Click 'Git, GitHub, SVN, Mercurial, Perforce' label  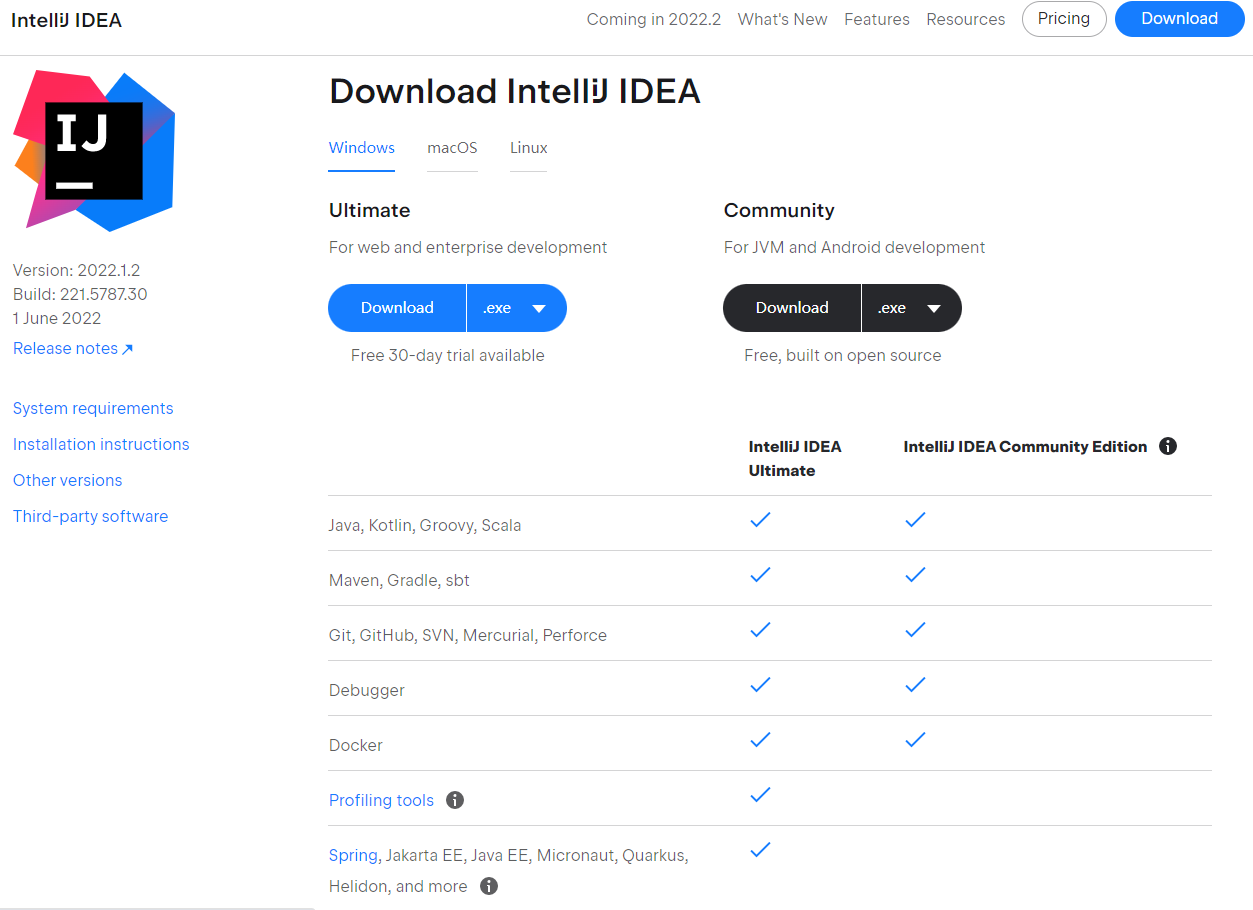468,635
